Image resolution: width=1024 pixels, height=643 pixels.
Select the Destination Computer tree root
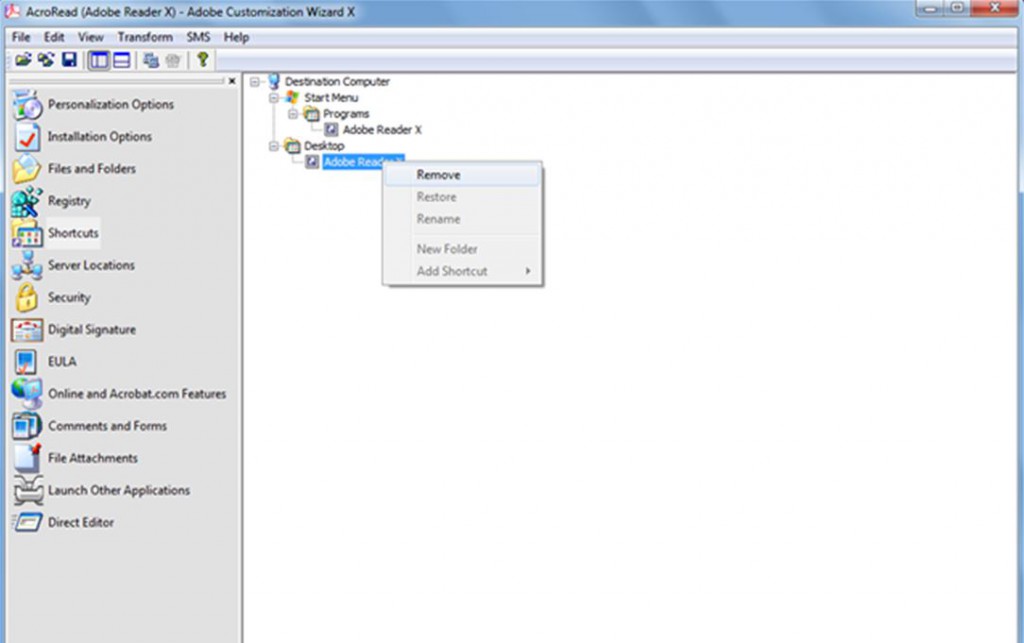click(337, 82)
